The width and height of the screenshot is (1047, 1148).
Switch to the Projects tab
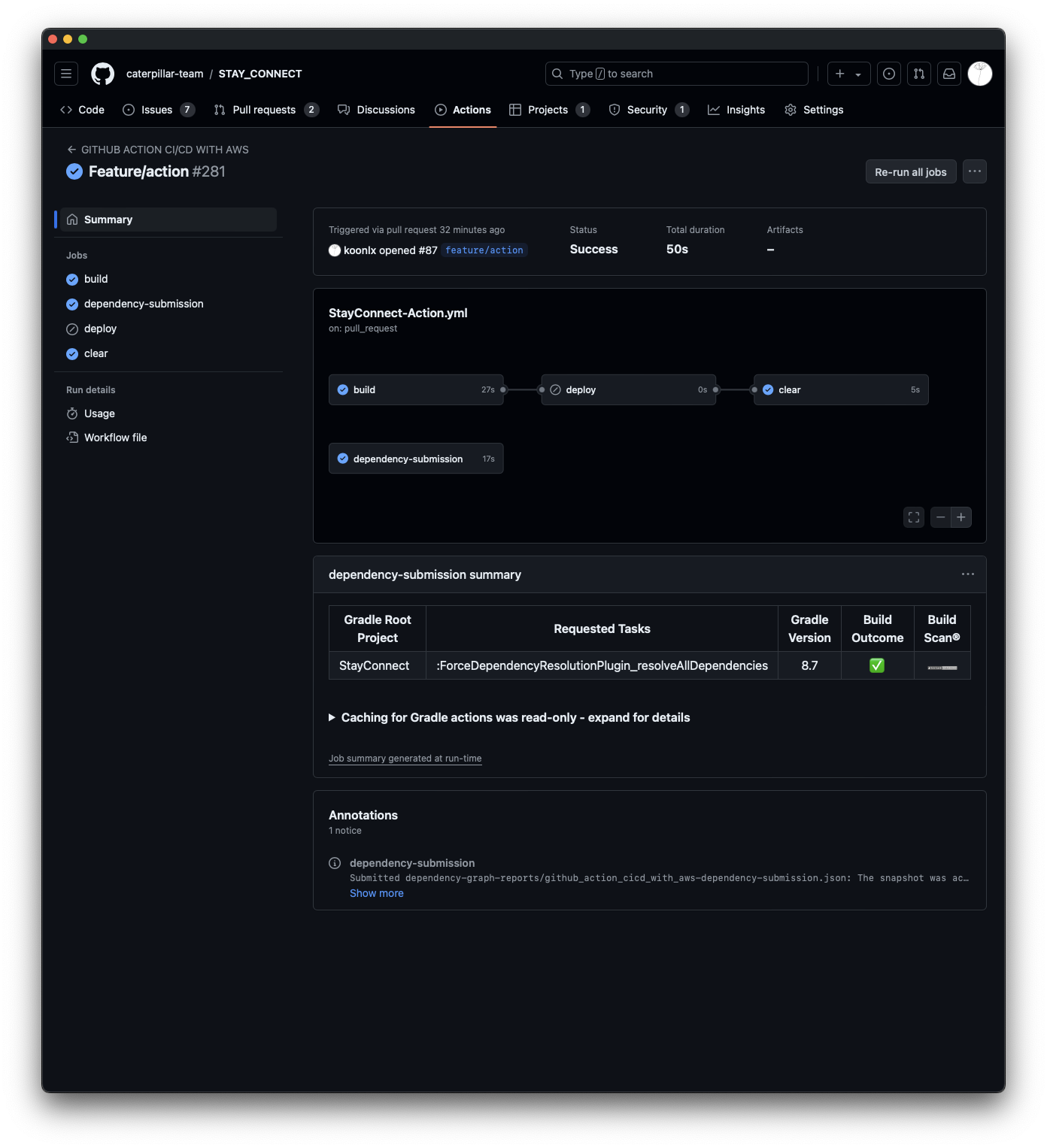pyautogui.click(x=549, y=110)
